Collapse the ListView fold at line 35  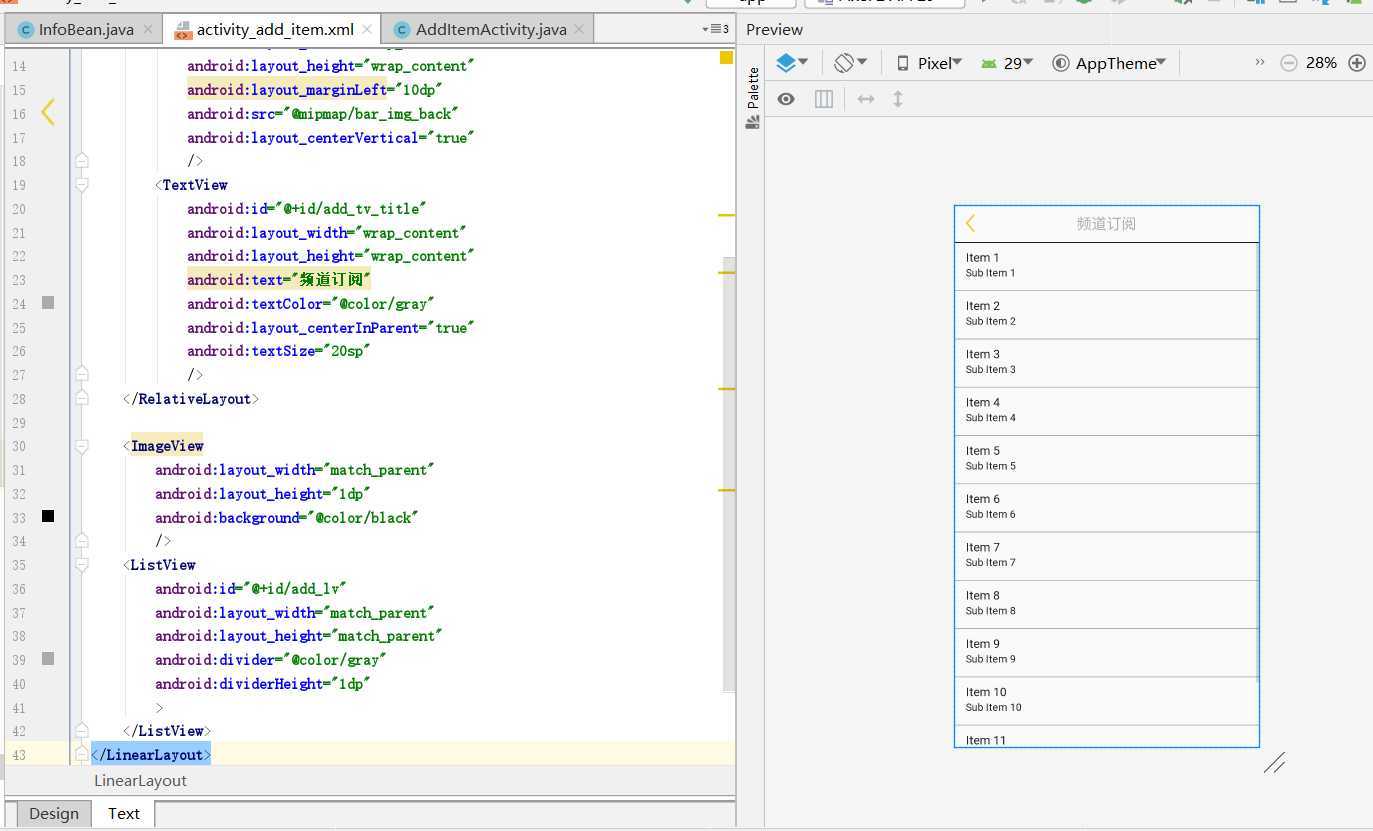tap(82, 565)
